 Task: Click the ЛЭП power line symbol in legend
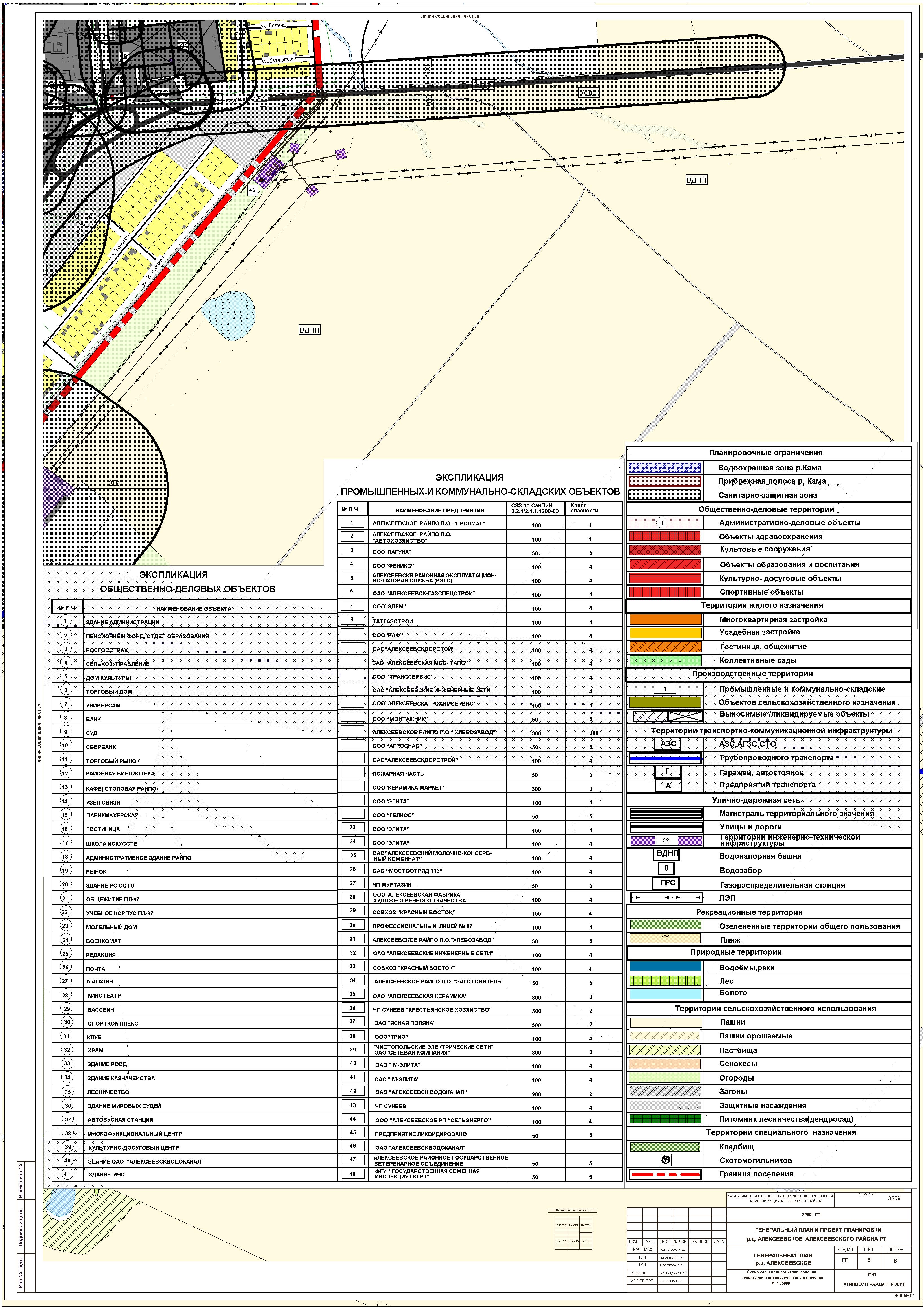[x=666, y=898]
